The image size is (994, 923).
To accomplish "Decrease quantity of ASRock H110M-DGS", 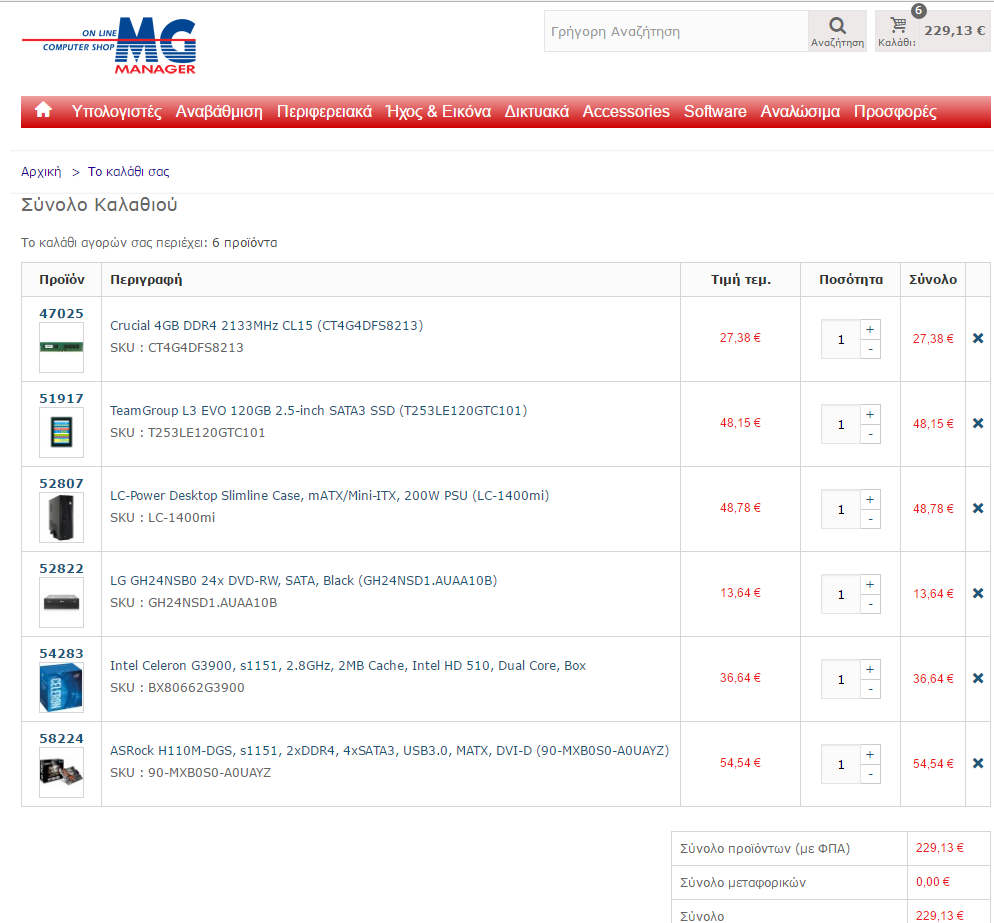I will (x=870, y=774).
